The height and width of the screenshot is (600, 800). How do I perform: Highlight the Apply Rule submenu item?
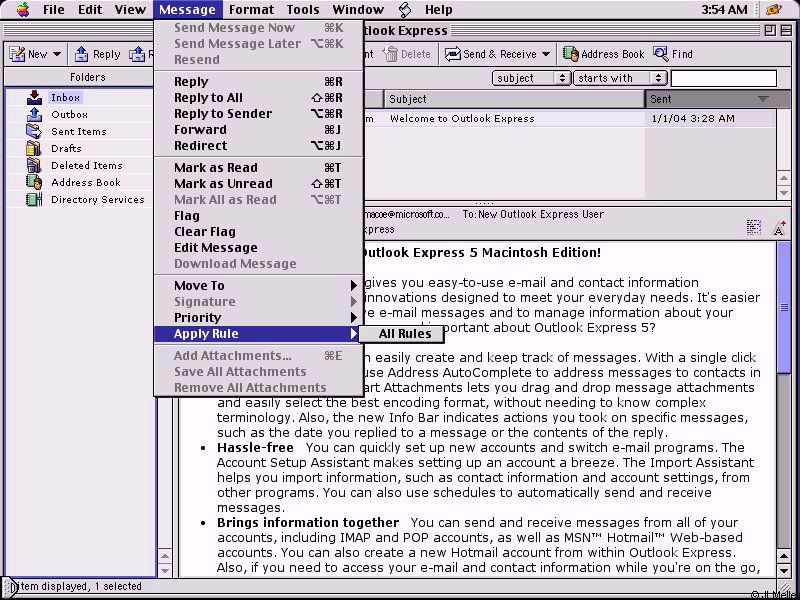(x=259, y=334)
